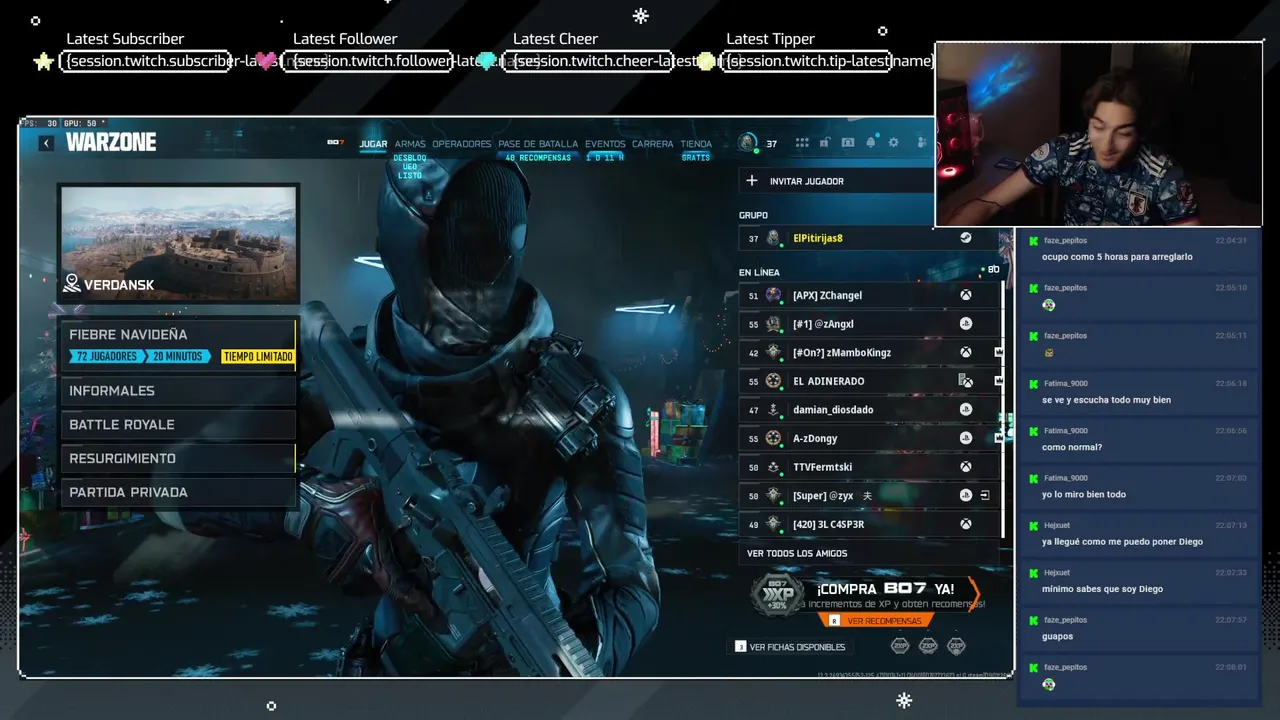The height and width of the screenshot is (720, 1280).
Task: Click the BO7 XP +30% badge
Action: click(777, 596)
